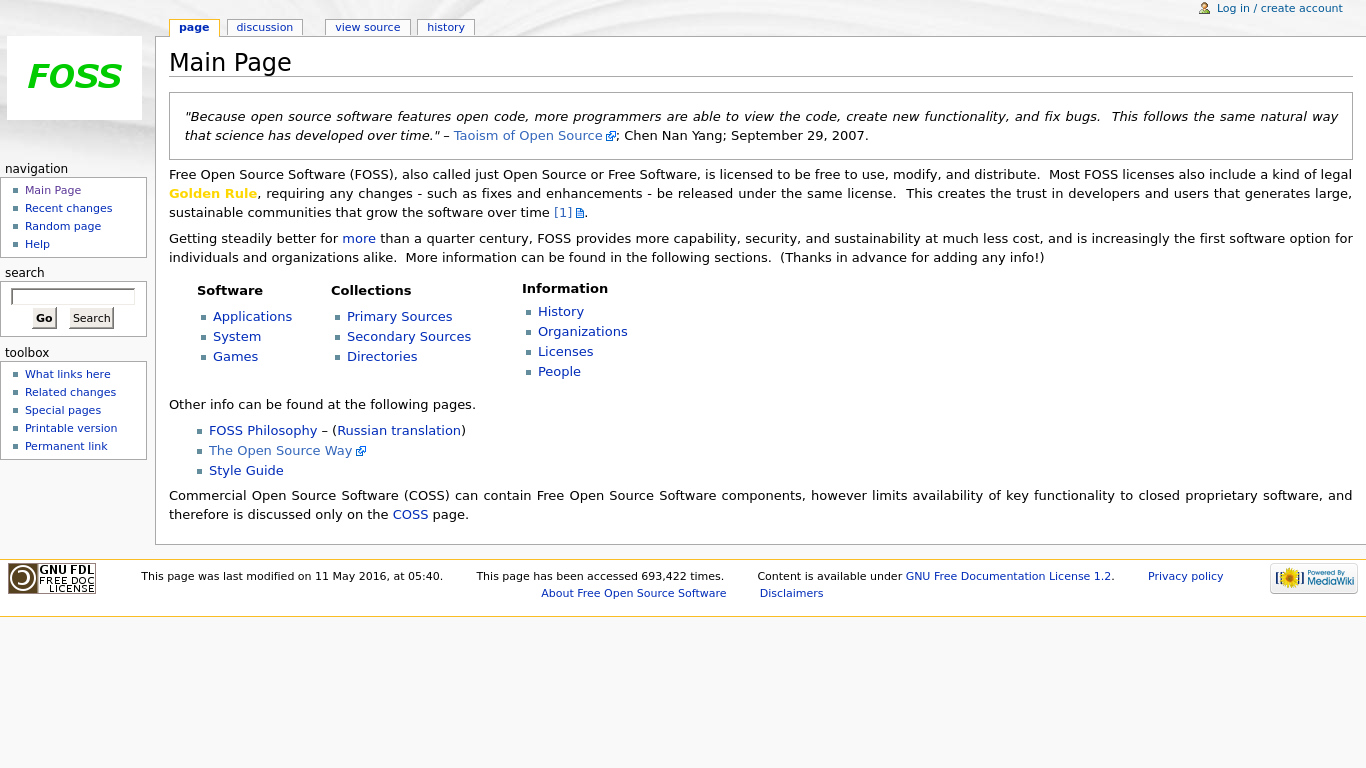Open the Recent changes link
Viewport: 1366px width, 768px height.
coord(68,208)
